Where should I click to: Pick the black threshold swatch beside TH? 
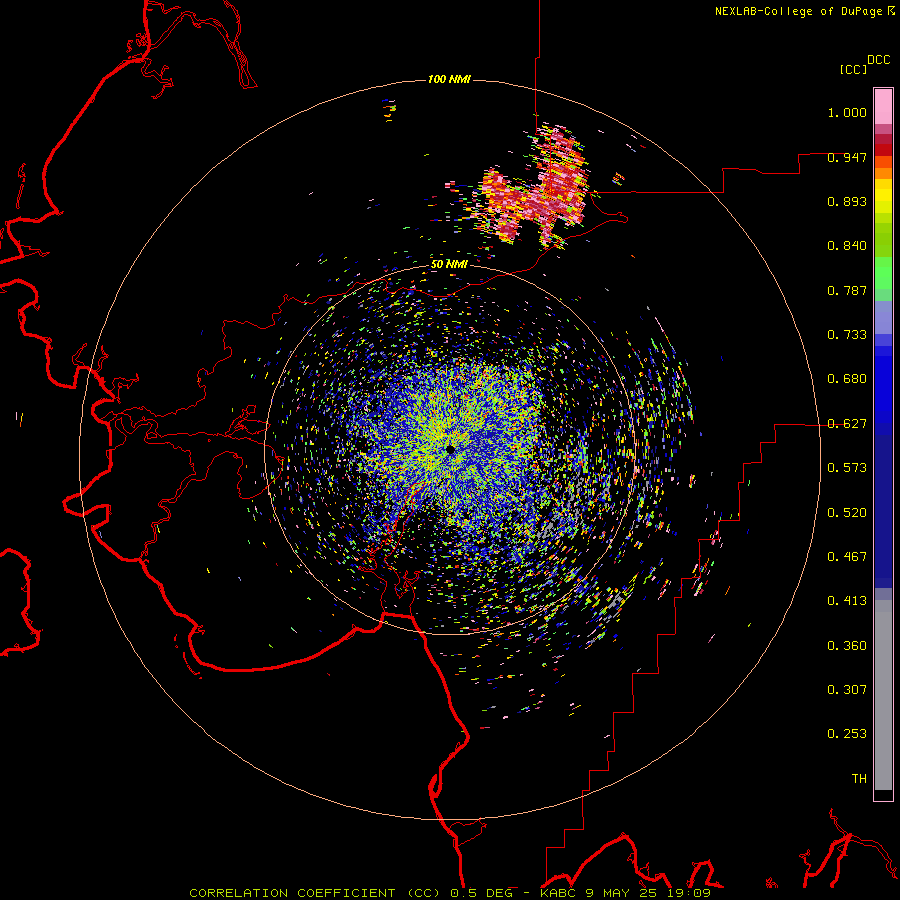(883, 795)
